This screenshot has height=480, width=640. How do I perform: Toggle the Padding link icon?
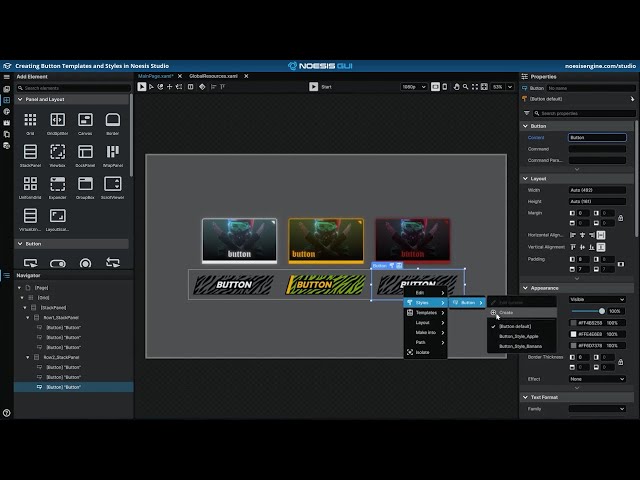coord(621,264)
